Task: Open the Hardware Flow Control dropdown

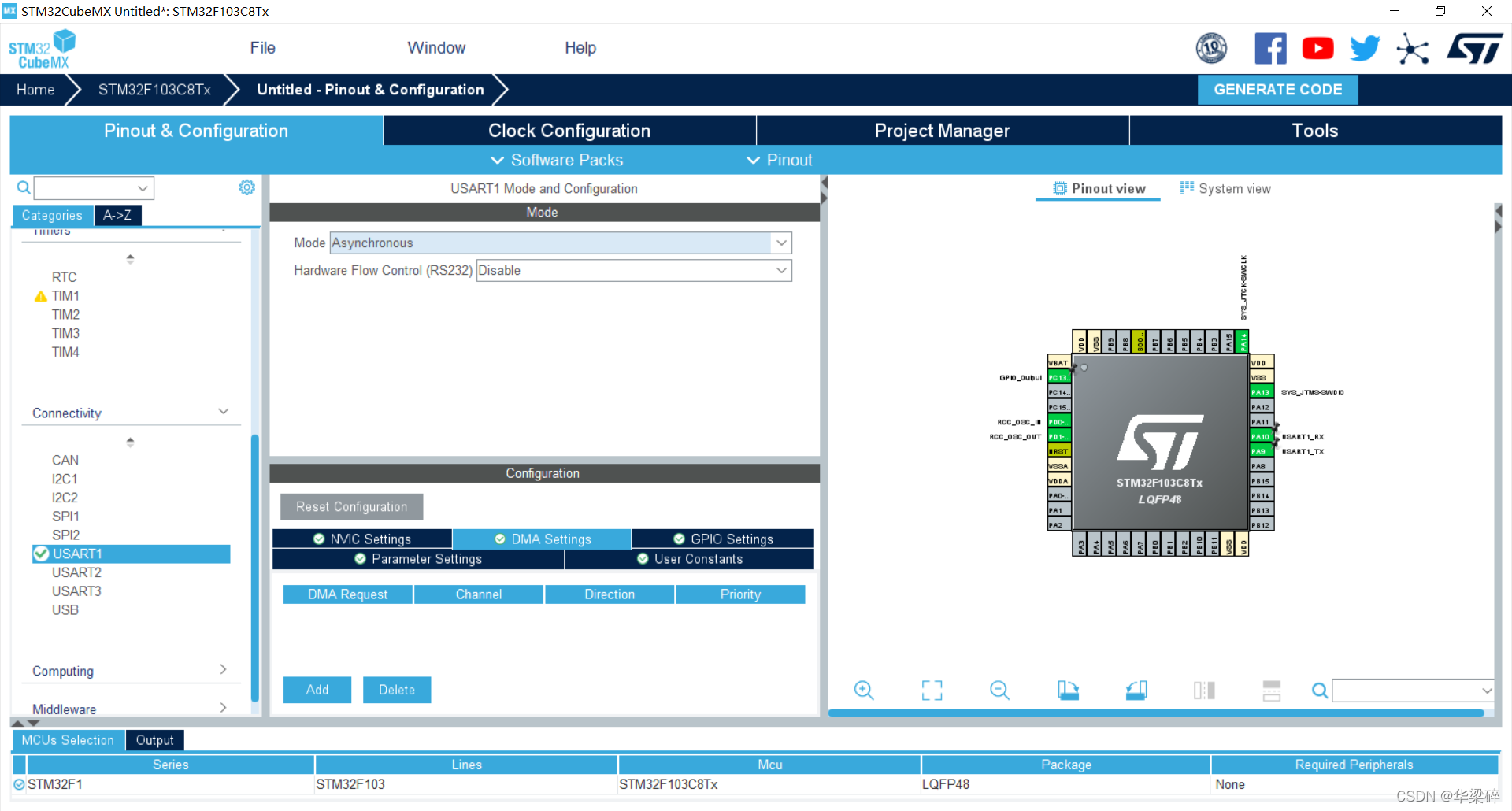Action: 634,271
